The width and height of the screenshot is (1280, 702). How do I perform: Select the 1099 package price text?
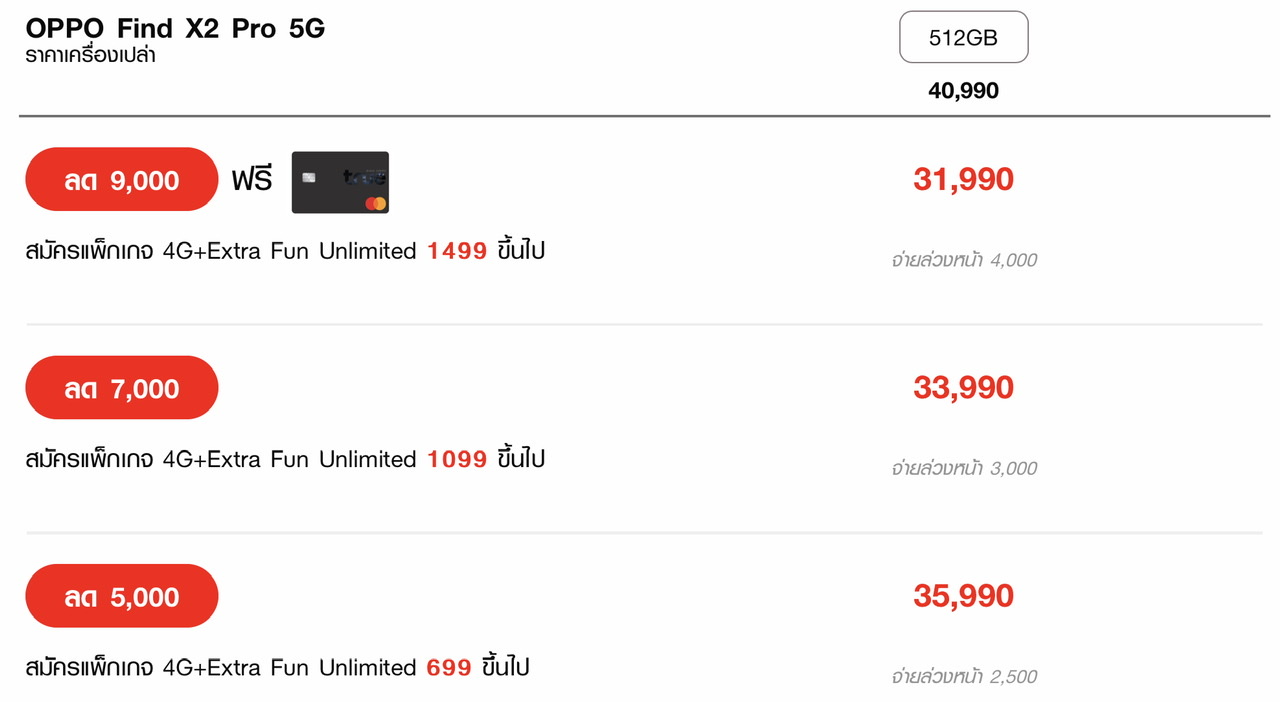coord(457,459)
